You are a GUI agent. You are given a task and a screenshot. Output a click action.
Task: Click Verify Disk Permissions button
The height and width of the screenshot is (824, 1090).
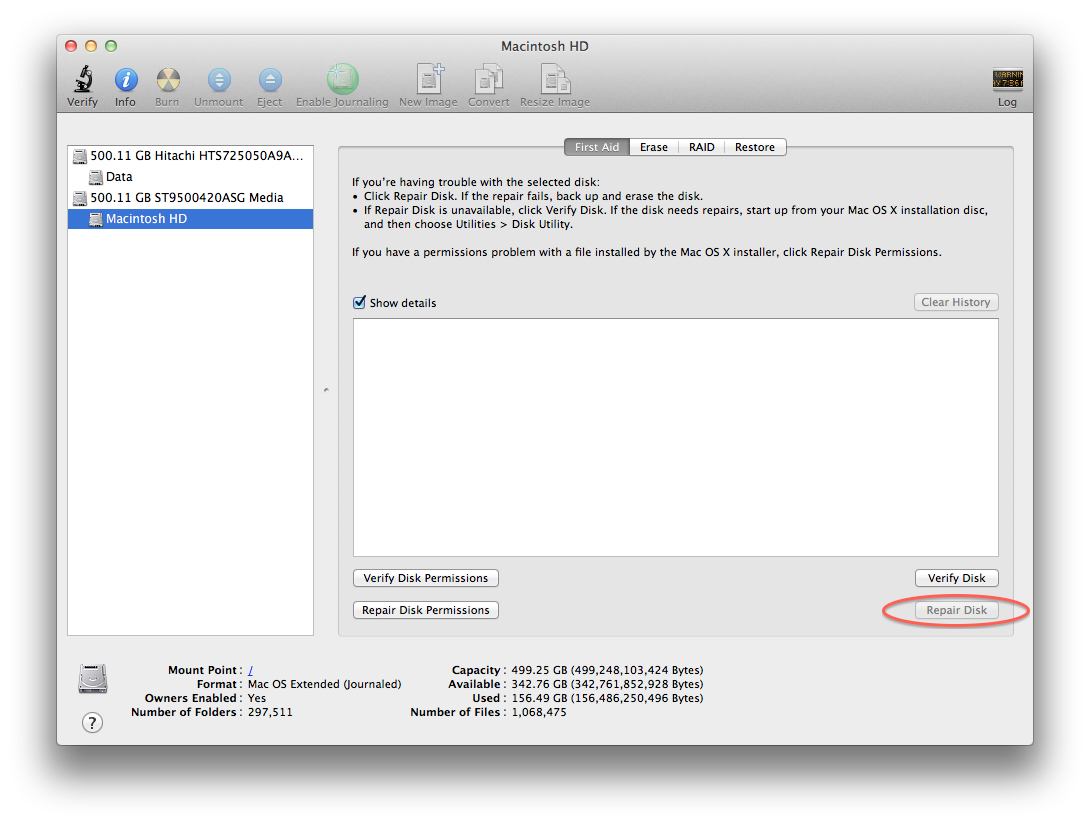[425, 578]
